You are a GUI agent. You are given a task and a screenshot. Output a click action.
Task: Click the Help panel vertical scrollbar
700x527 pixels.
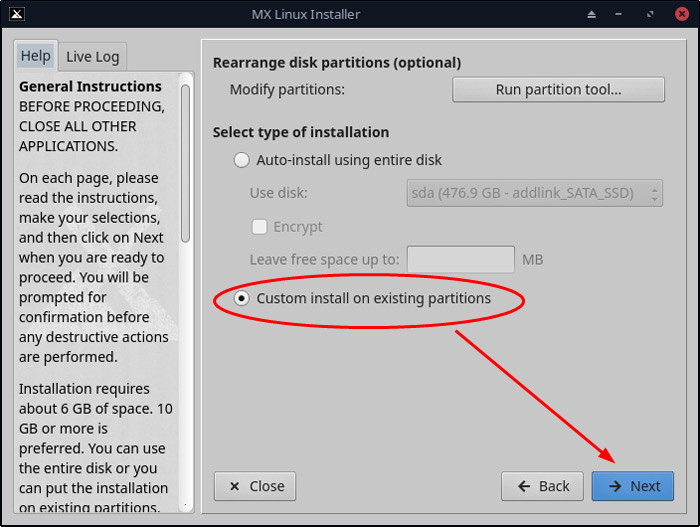(x=185, y=160)
